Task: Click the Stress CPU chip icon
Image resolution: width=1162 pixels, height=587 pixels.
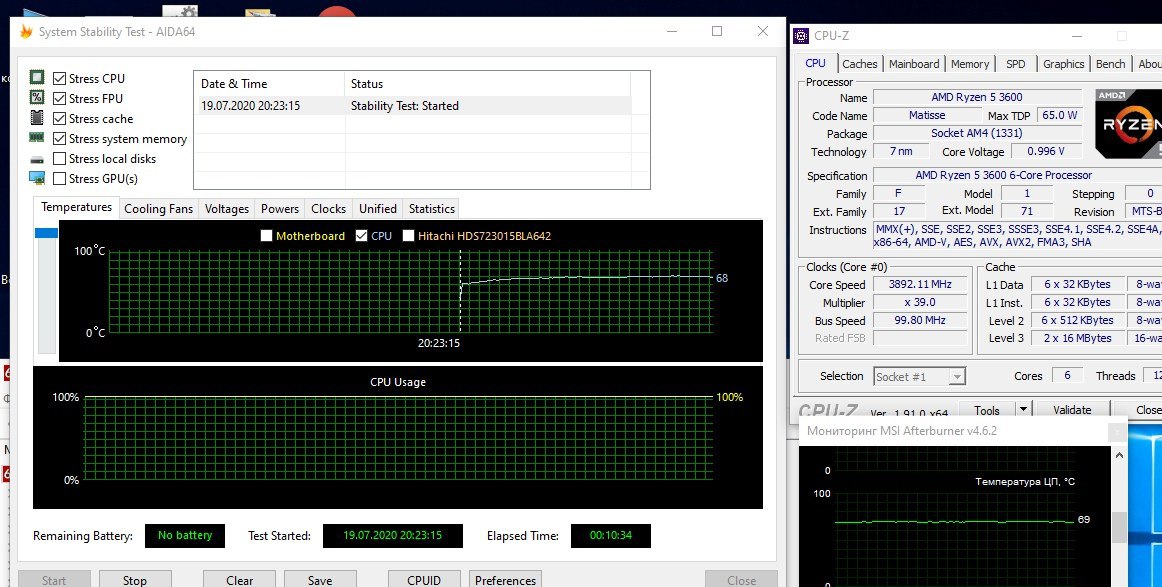Action: coord(37,77)
